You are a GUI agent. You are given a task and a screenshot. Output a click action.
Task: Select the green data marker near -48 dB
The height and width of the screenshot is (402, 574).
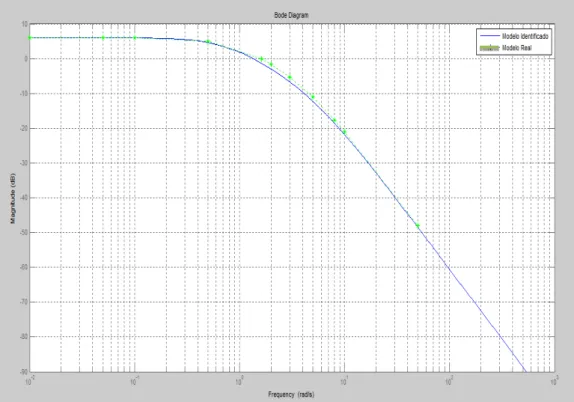click(418, 226)
